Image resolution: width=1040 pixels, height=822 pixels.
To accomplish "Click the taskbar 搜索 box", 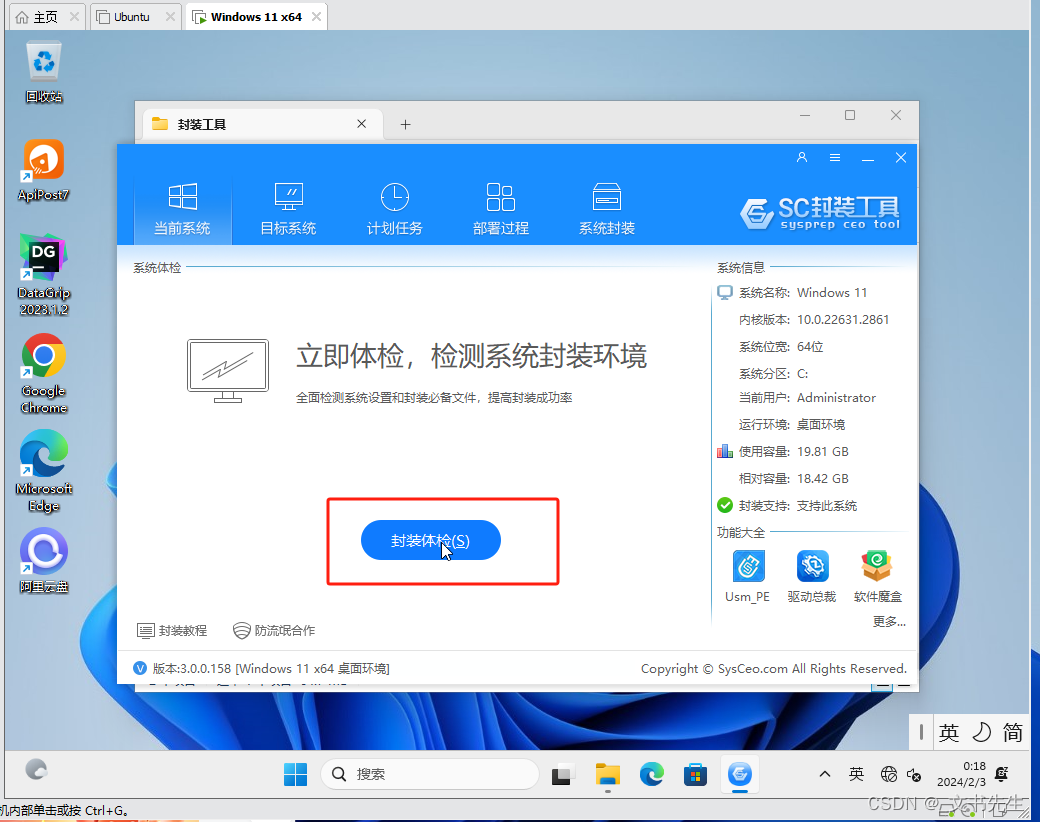I will click(x=430, y=774).
